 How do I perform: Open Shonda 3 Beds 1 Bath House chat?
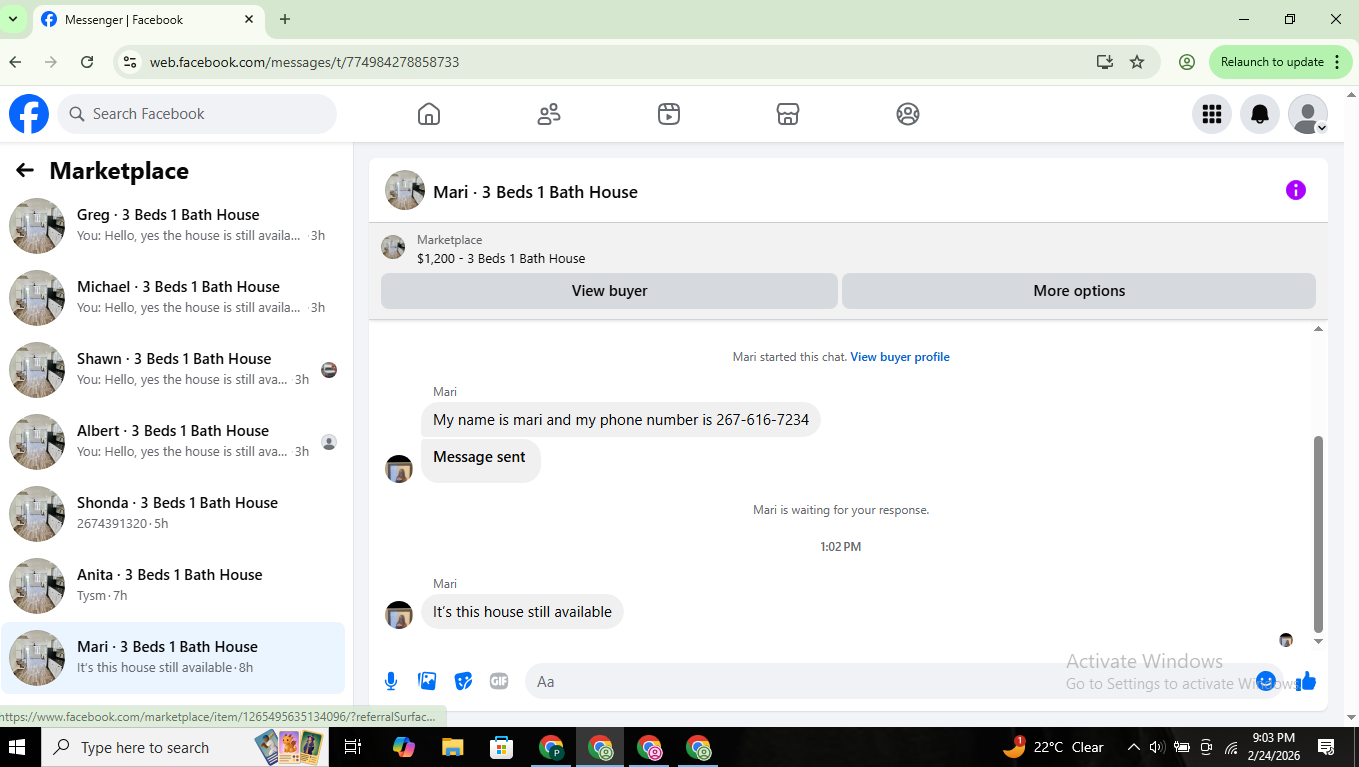pos(173,514)
